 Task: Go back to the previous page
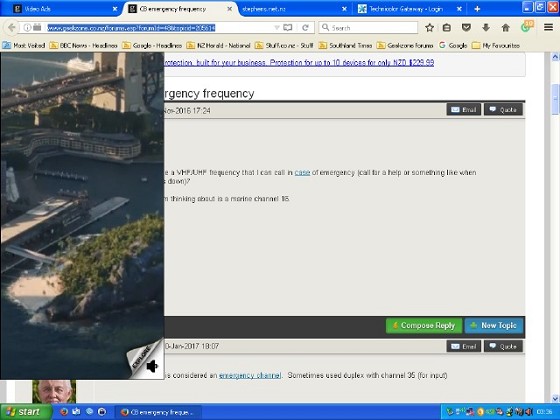pos(11,28)
